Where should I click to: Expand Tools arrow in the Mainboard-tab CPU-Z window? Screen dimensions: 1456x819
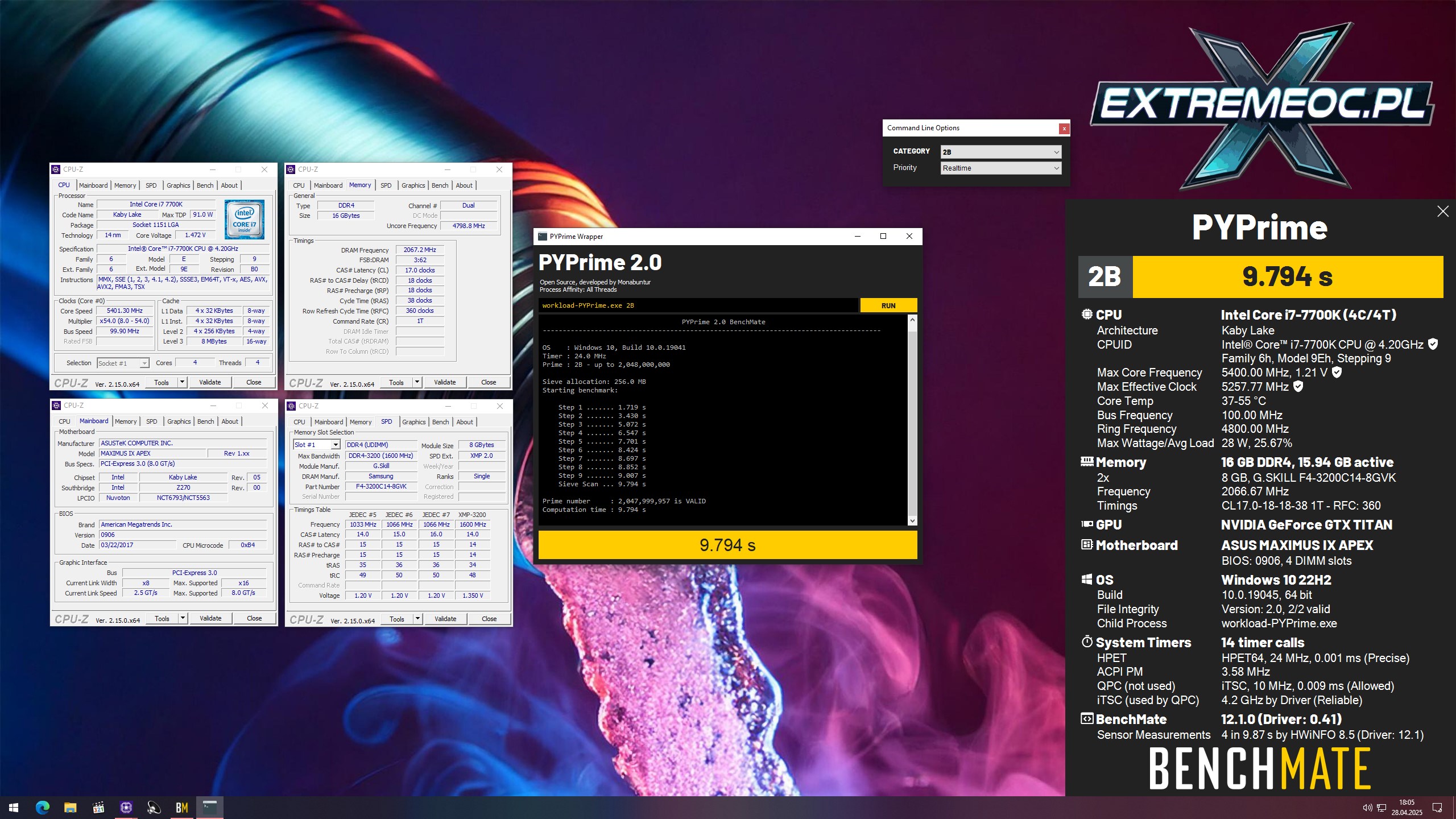point(183,618)
